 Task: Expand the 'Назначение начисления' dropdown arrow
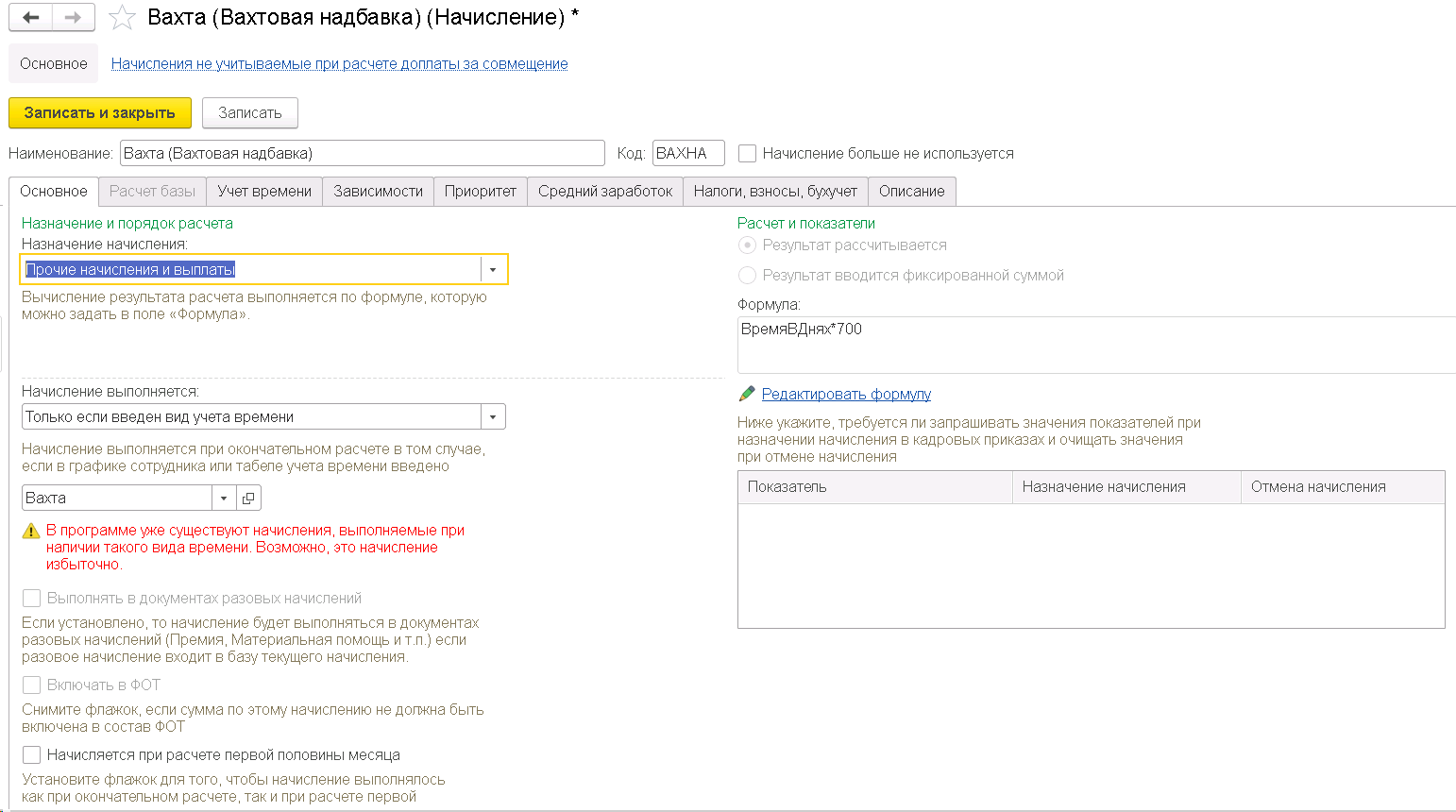493,269
